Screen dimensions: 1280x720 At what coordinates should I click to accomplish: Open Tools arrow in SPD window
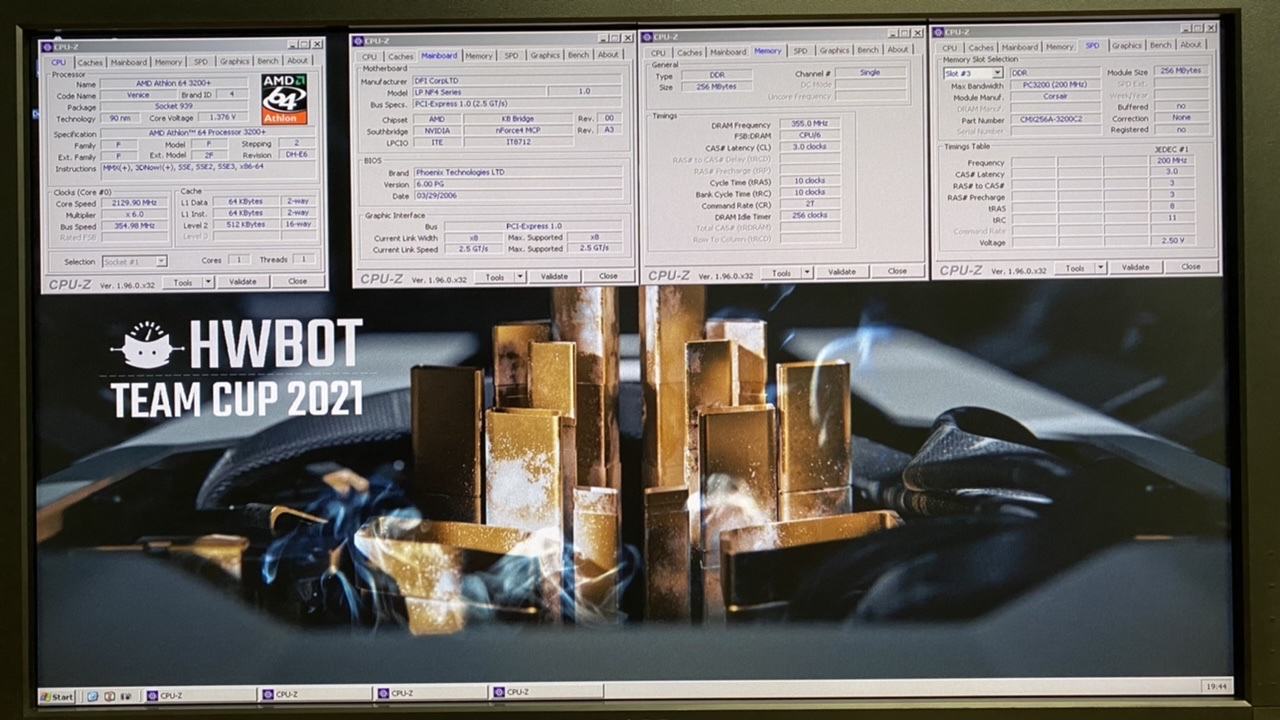1101,268
